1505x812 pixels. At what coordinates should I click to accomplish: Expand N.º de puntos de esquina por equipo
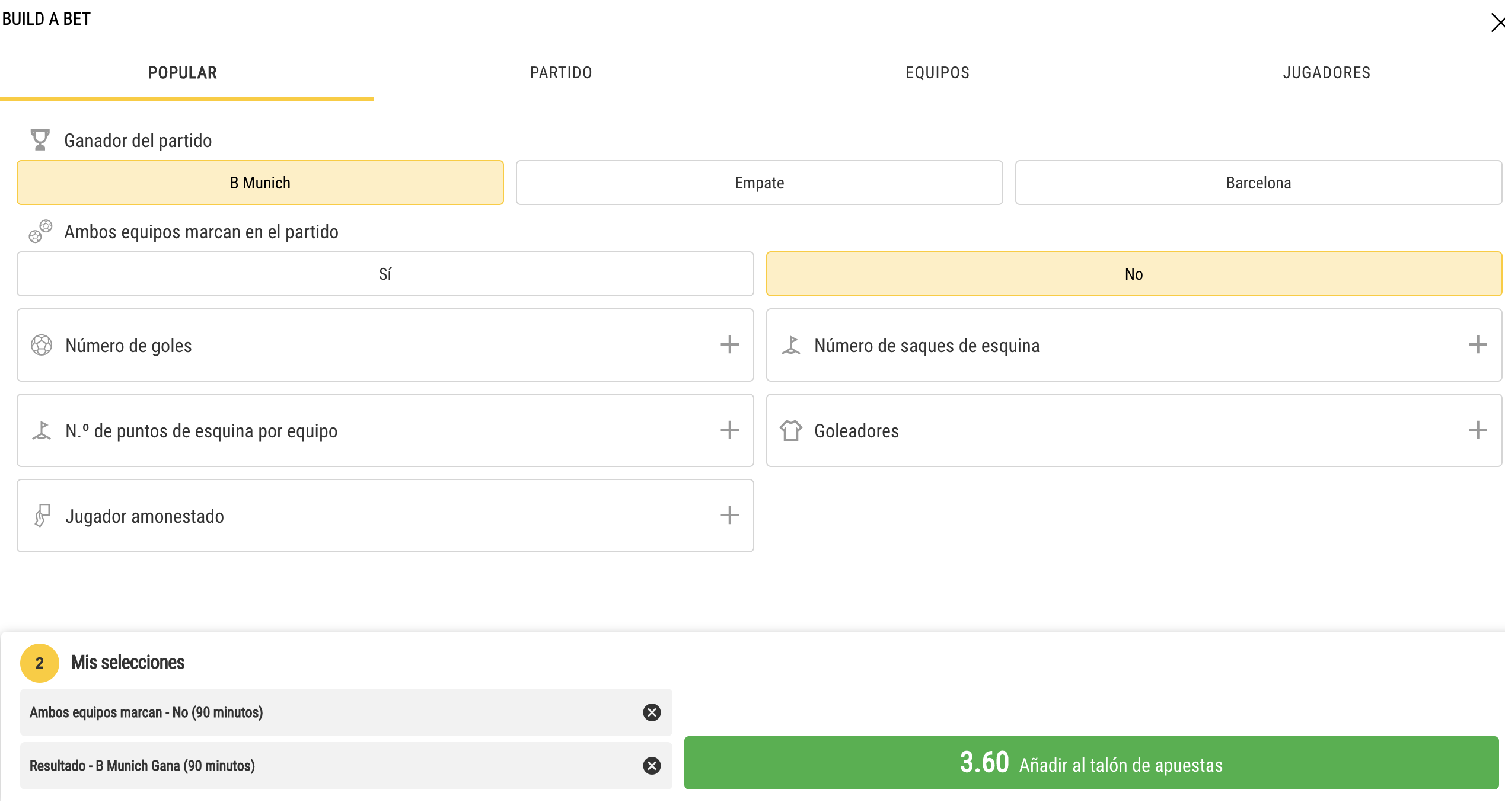tap(385, 430)
